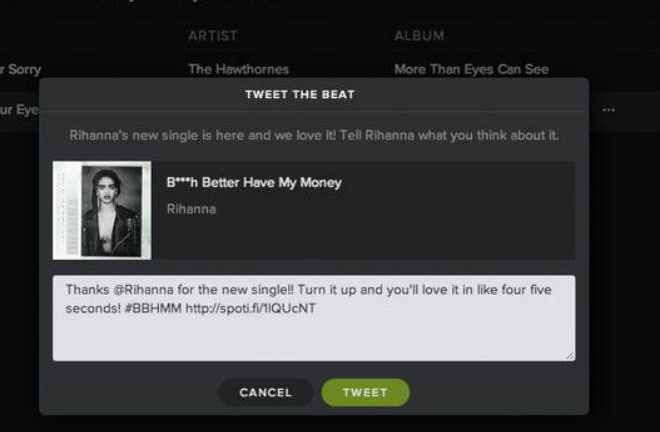Click the Rihanna artist name under song title
Image resolution: width=660 pixels, height=432 pixels.
(x=191, y=209)
